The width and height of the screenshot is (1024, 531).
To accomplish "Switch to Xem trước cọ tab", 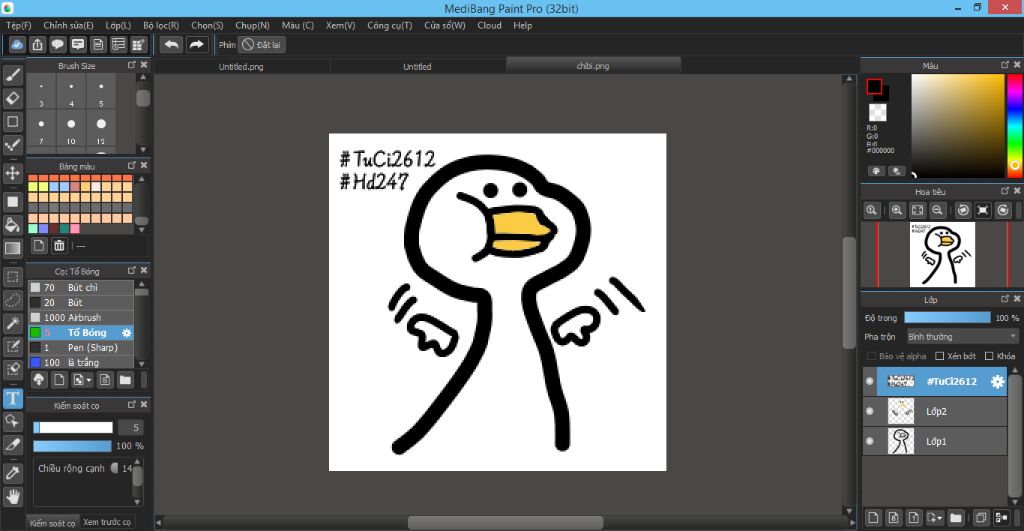I will coord(107,522).
